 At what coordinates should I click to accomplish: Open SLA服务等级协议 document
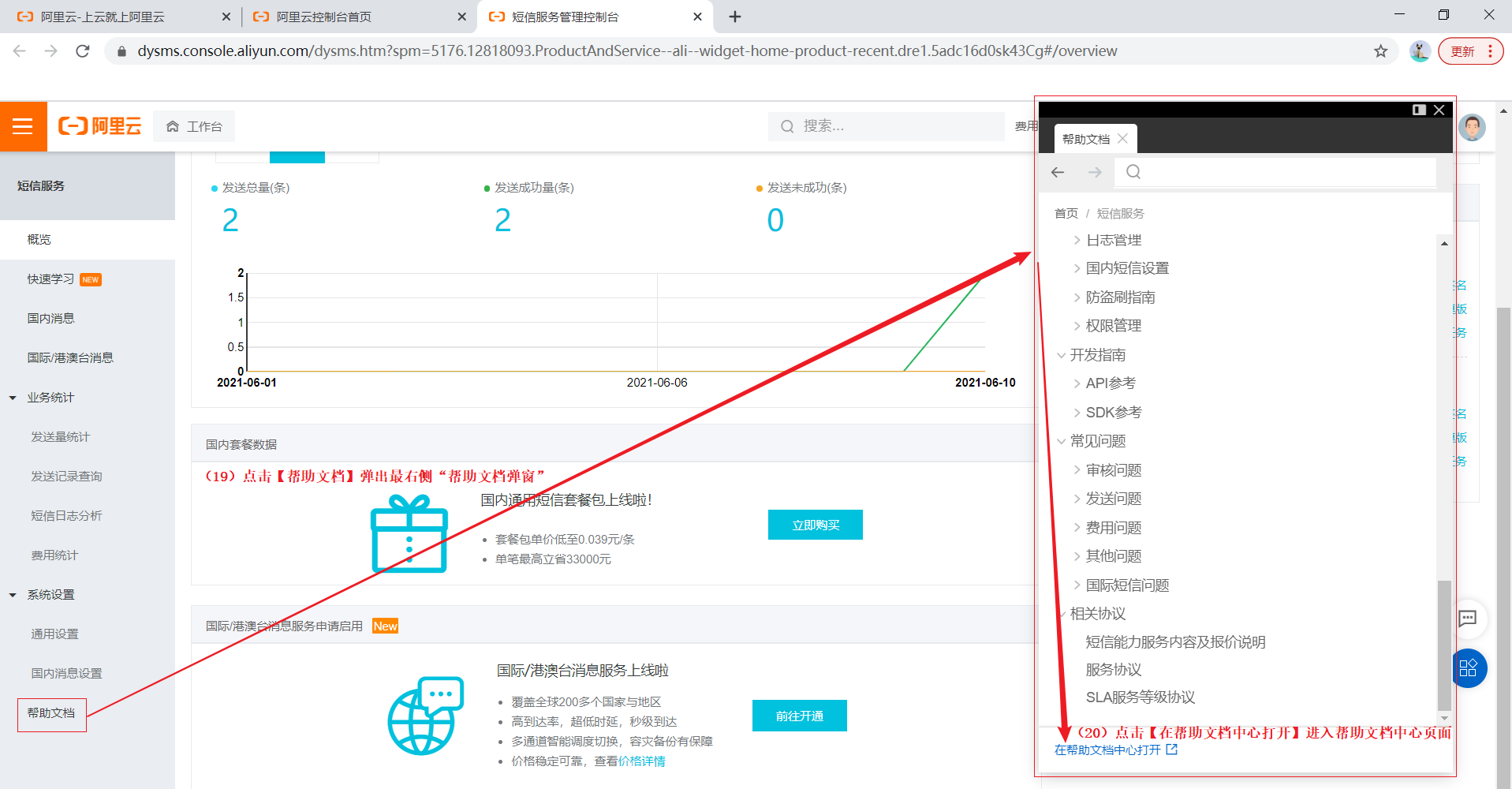click(1141, 697)
